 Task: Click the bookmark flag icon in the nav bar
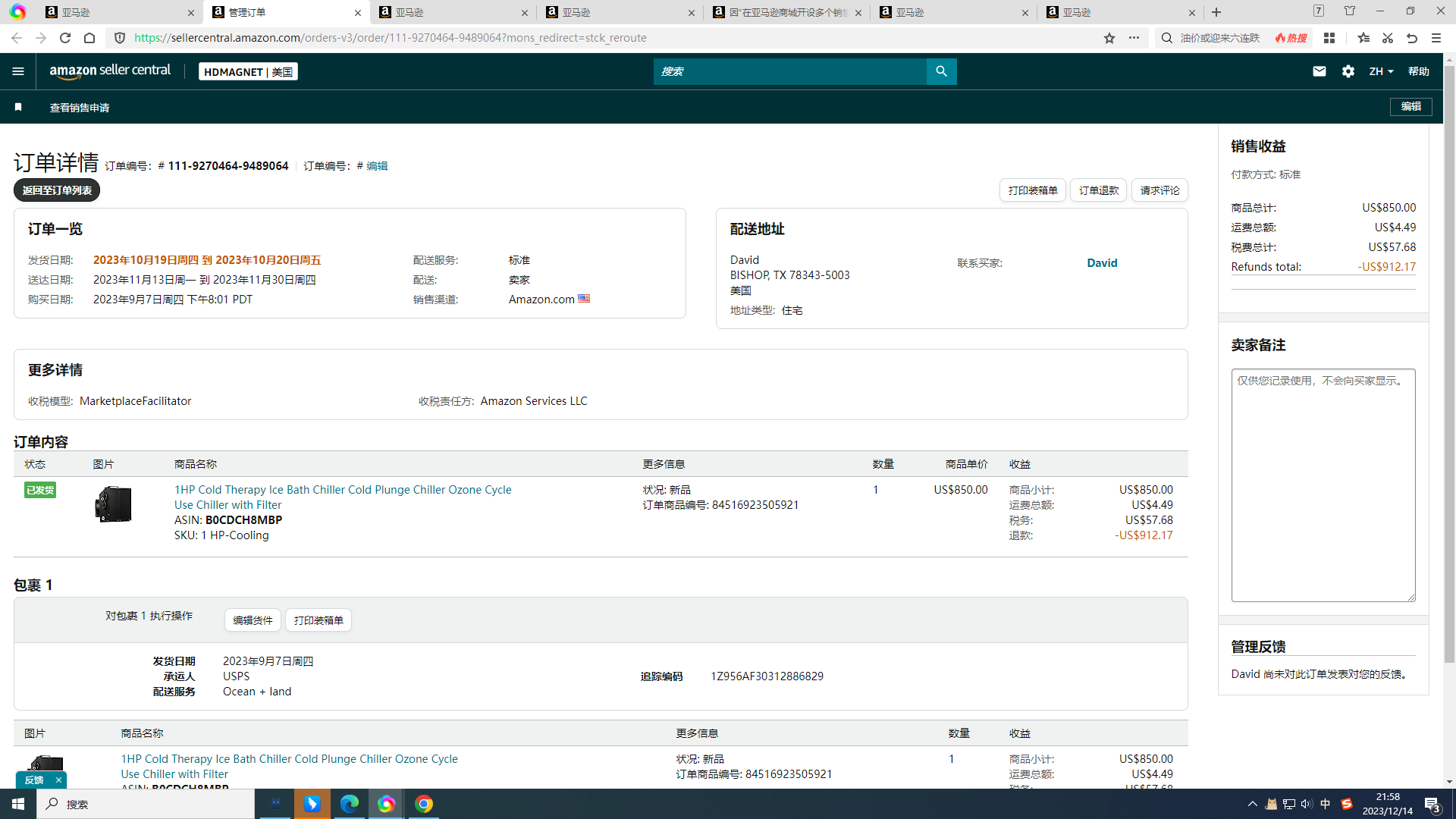click(x=18, y=107)
